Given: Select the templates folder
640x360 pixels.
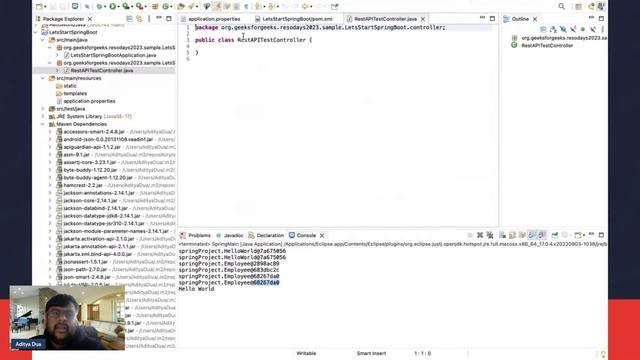Looking at the screenshot, I should [x=75, y=93].
